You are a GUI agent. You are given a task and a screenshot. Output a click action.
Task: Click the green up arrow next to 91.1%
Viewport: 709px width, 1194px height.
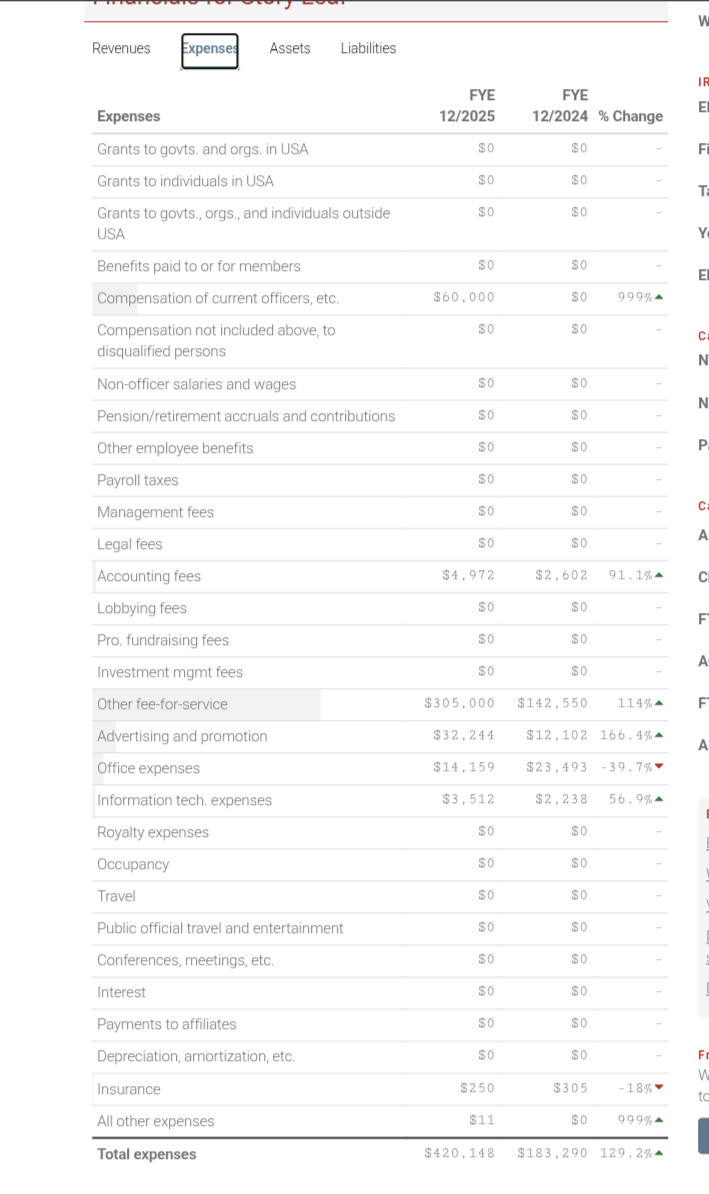659,575
